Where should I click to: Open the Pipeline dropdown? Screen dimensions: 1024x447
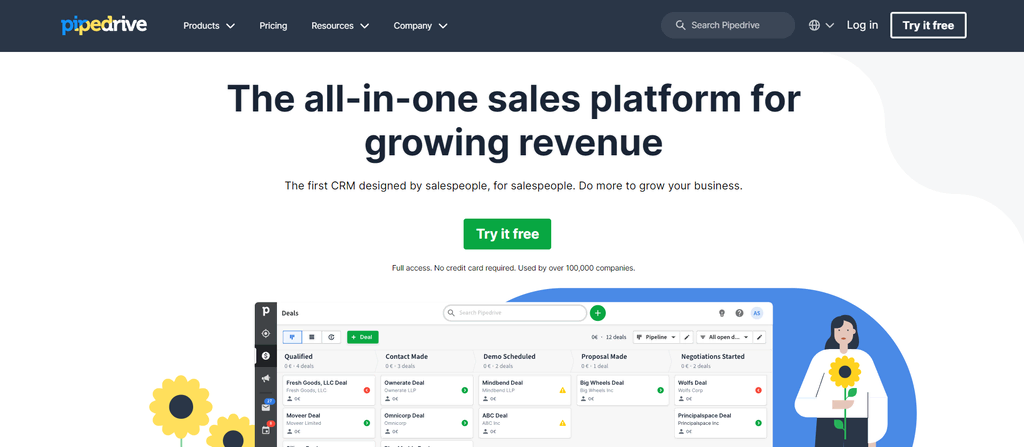656,337
